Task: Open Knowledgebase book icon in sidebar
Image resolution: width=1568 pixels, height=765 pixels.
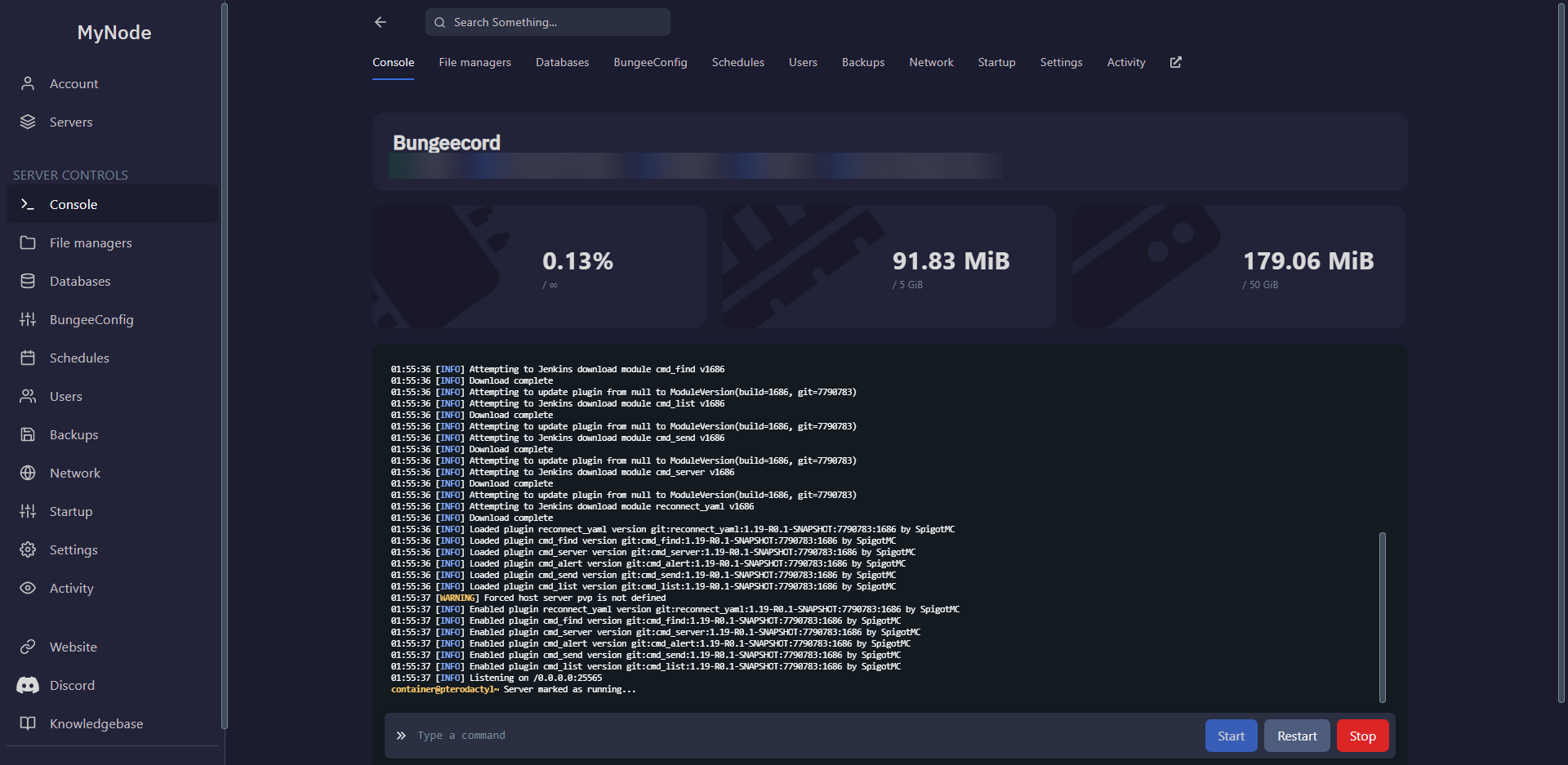Action: pos(28,723)
